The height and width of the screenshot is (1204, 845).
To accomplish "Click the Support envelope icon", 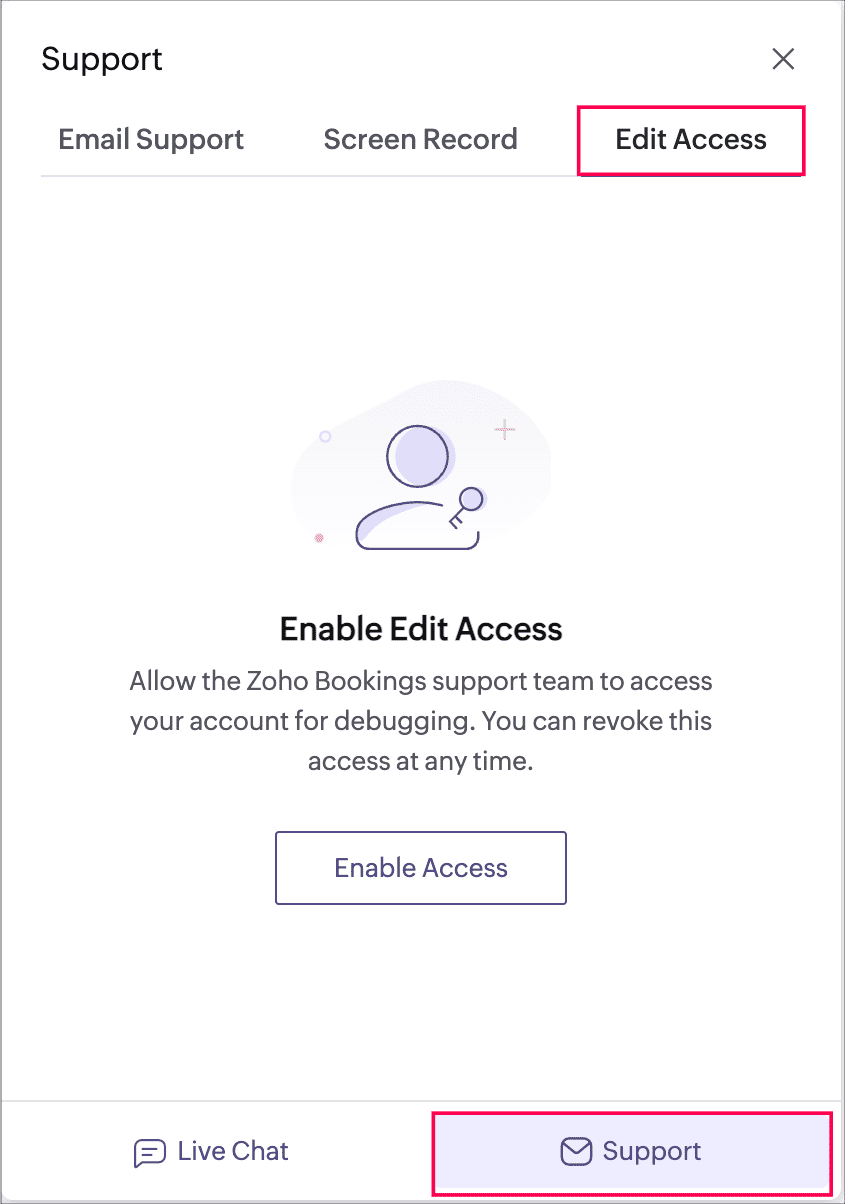I will click(x=575, y=1152).
